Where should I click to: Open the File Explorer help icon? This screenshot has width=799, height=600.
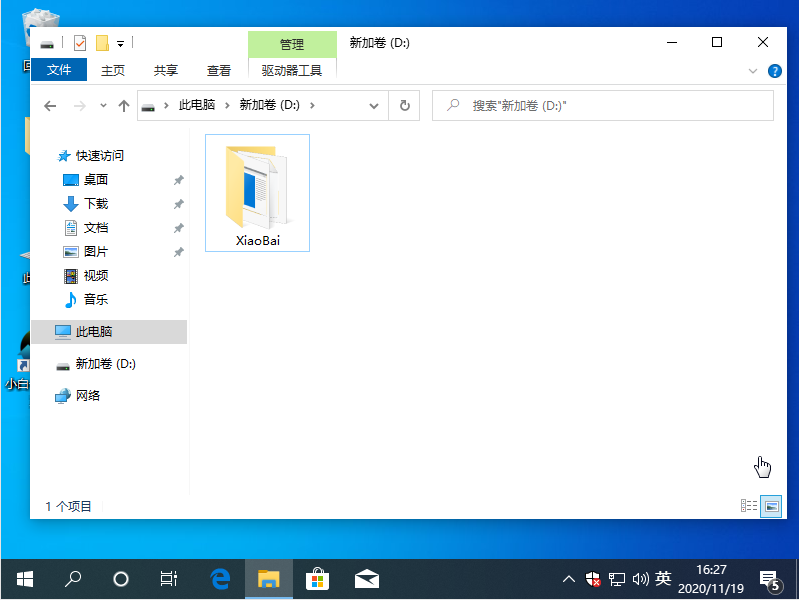(x=774, y=71)
